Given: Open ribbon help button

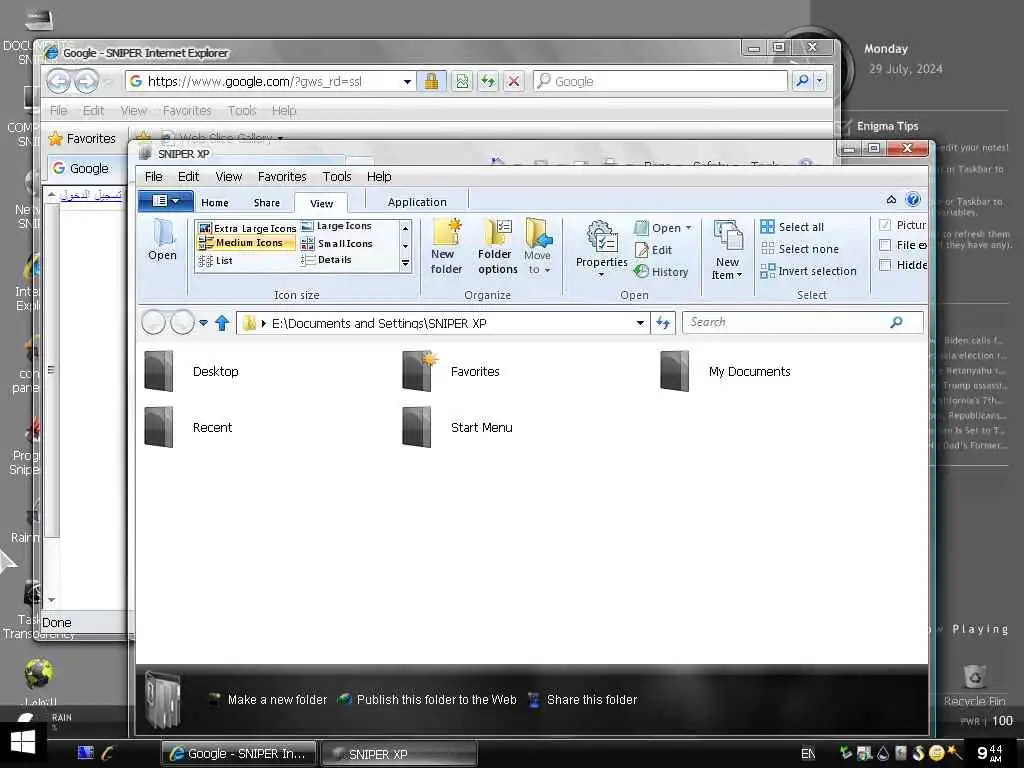Looking at the screenshot, I should point(913,200).
